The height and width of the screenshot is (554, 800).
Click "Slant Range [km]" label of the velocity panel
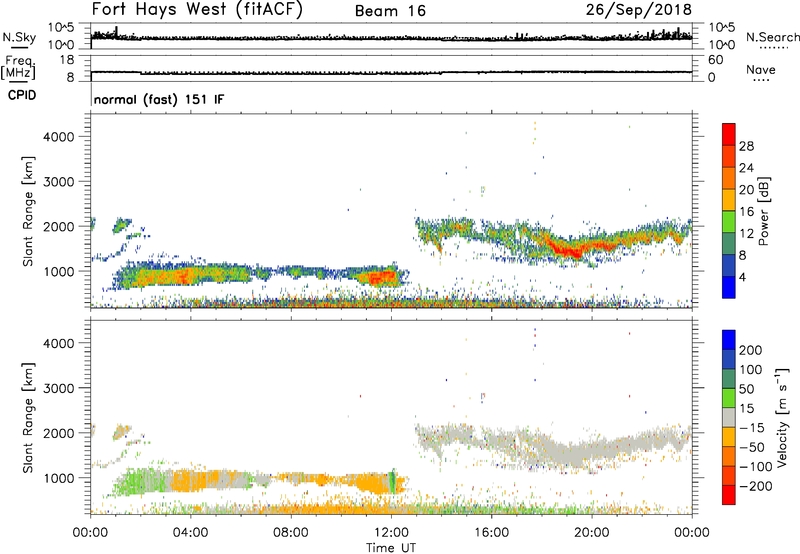point(28,418)
